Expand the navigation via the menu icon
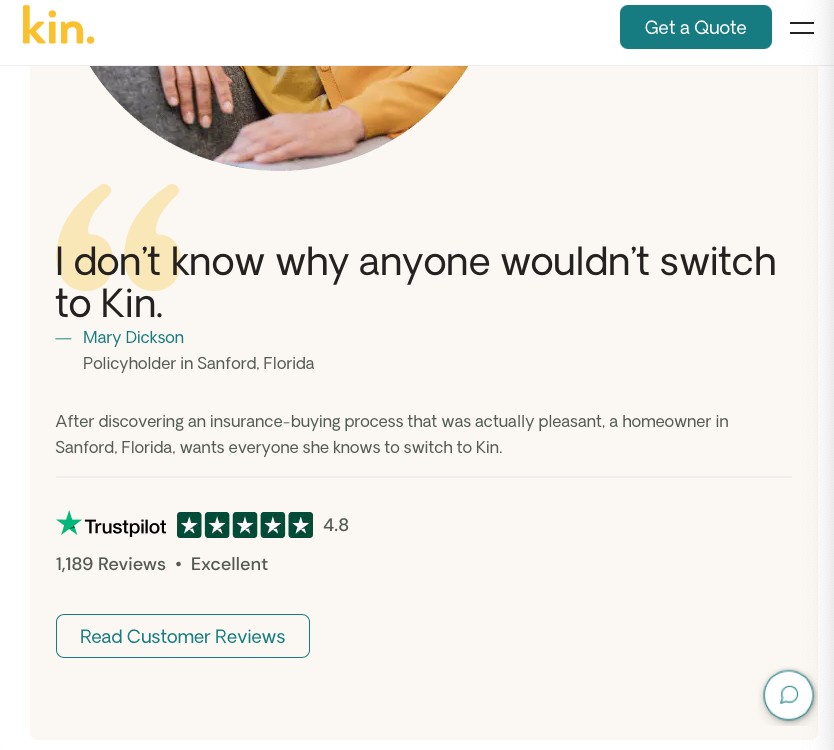This screenshot has width=834, height=750. (x=802, y=28)
